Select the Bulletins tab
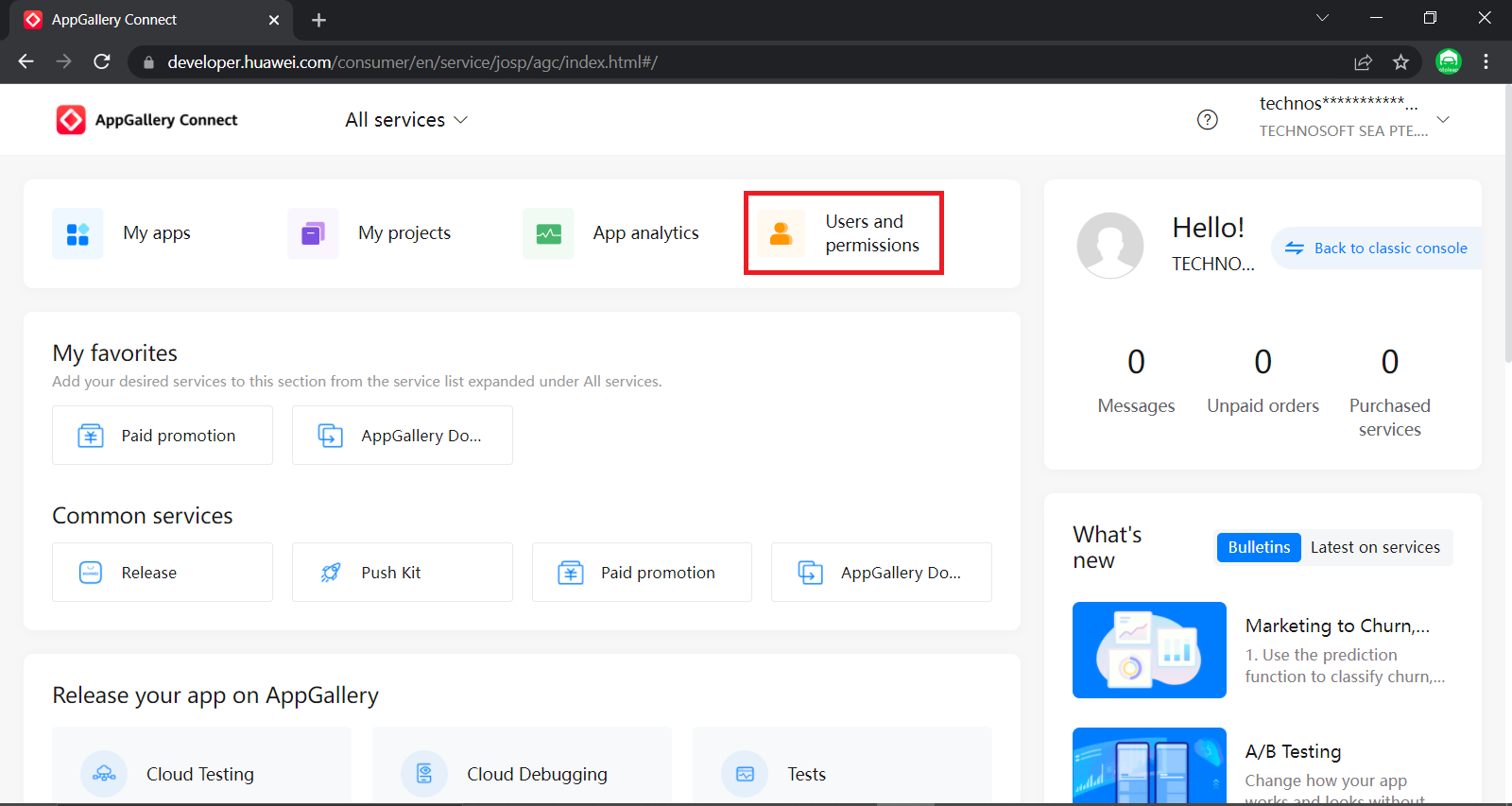Screen dimensions: 1512x806 click(x=1259, y=547)
